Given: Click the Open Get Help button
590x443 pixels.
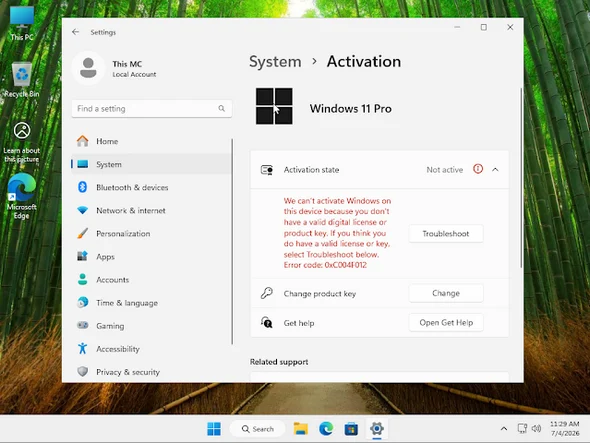Looking at the screenshot, I should 446,322.
